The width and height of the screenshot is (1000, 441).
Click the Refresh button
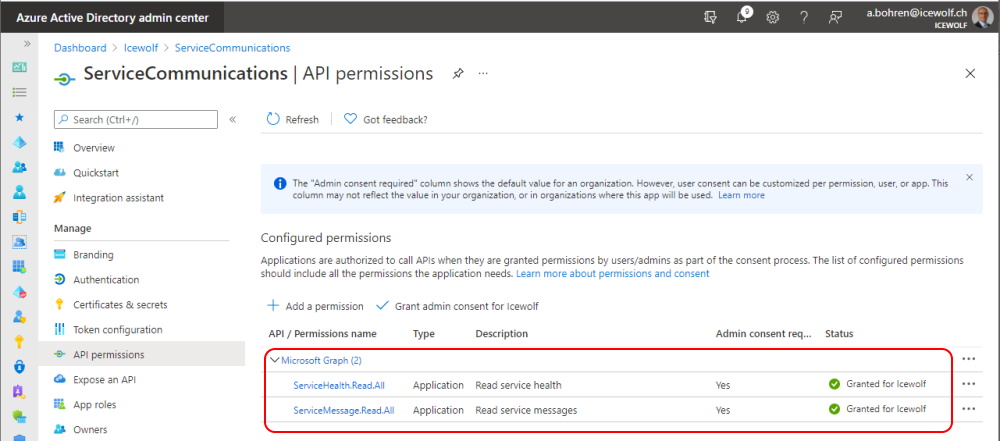pos(293,119)
